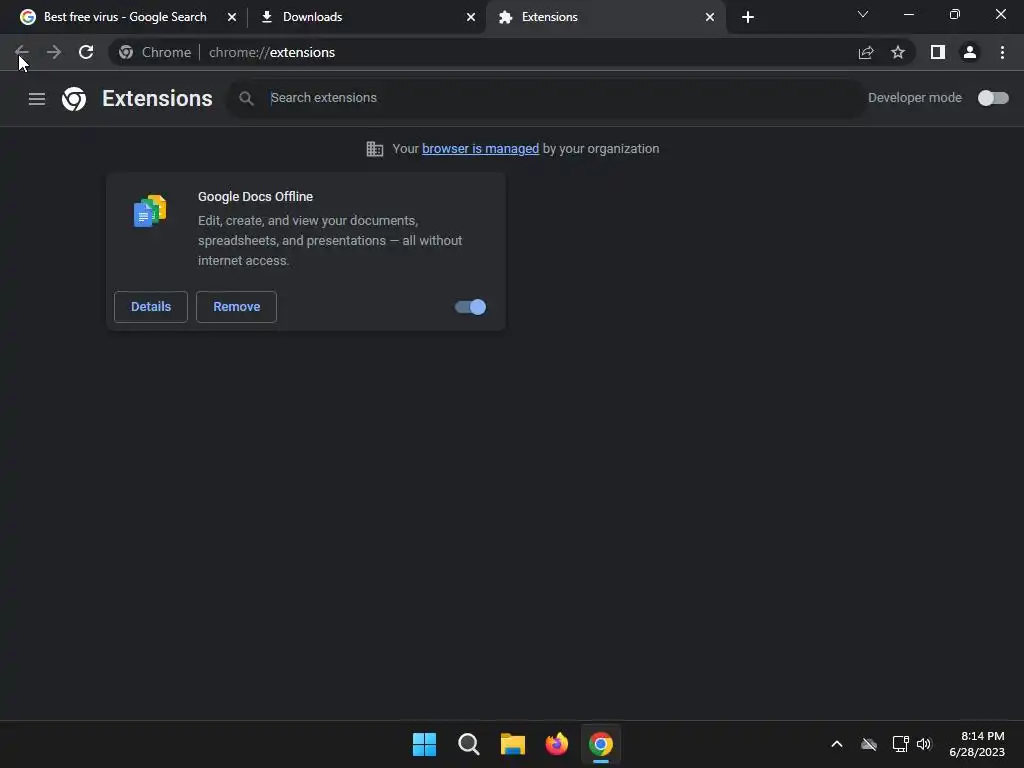This screenshot has height=768, width=1024.
Task: Click the magnifier icon in search extensions
Action: tap(246, 98)
